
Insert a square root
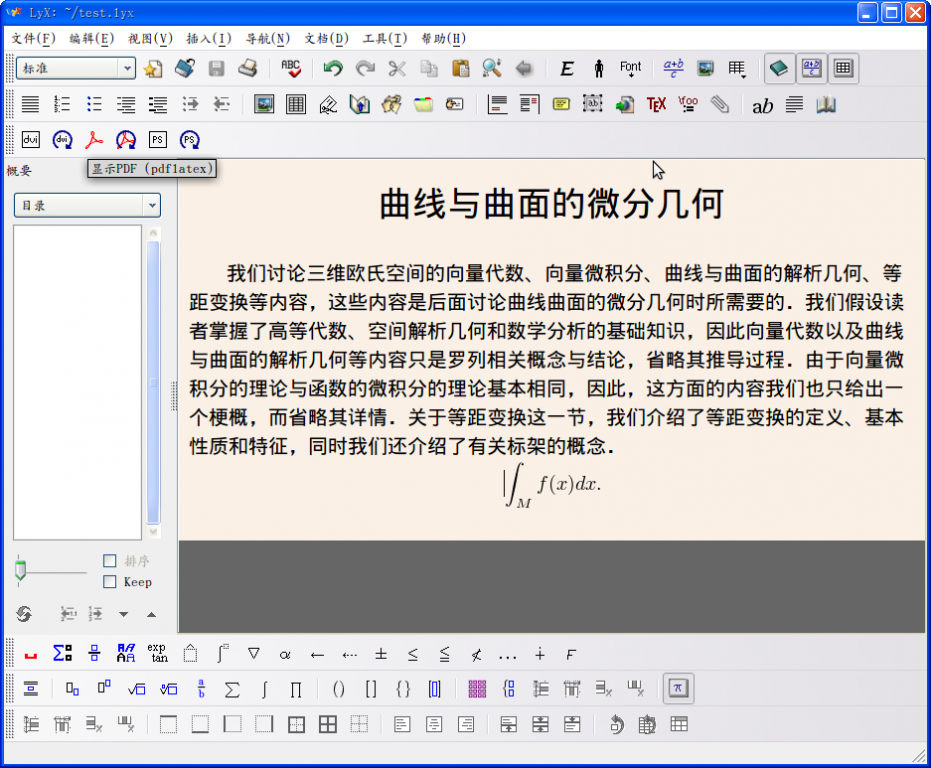click(x=136, y=689)
